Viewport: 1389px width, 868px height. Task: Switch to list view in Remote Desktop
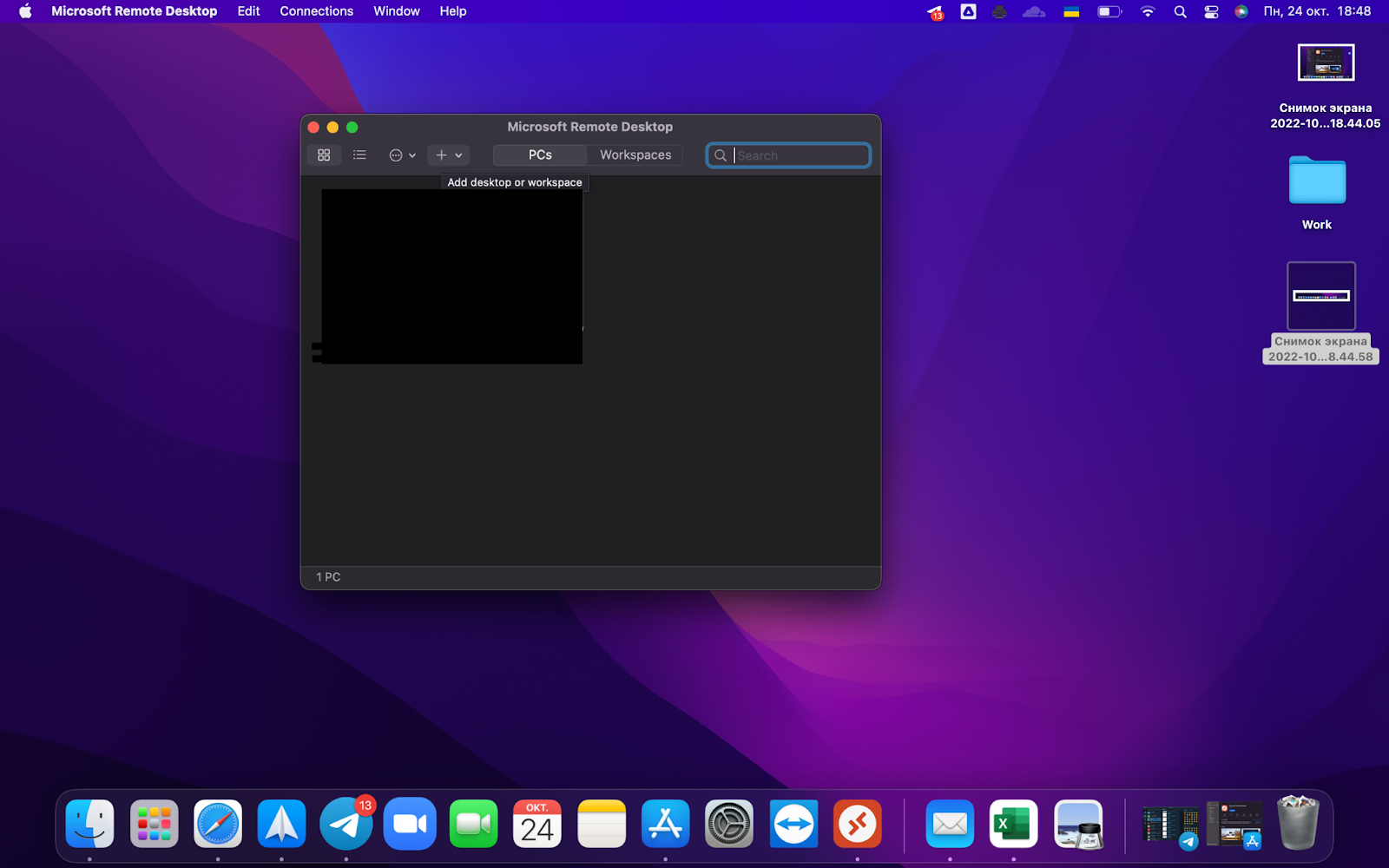(359, 155)
